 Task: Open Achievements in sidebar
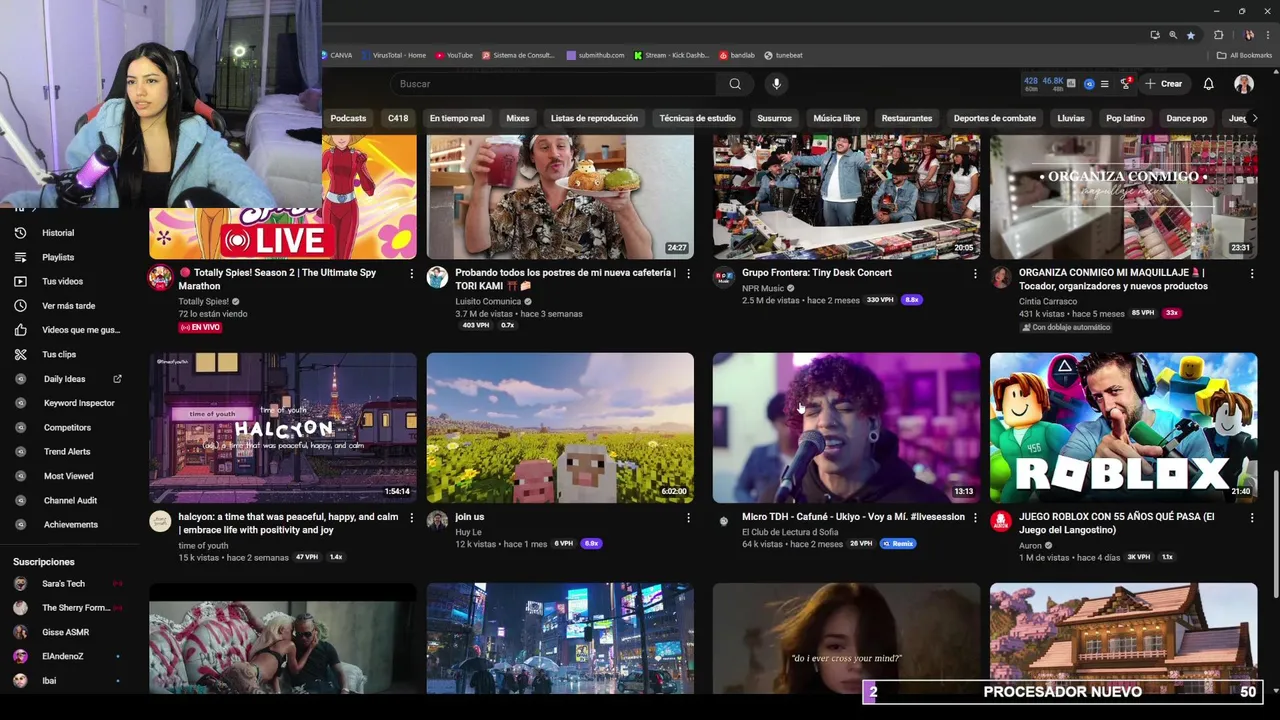(70, 525)
